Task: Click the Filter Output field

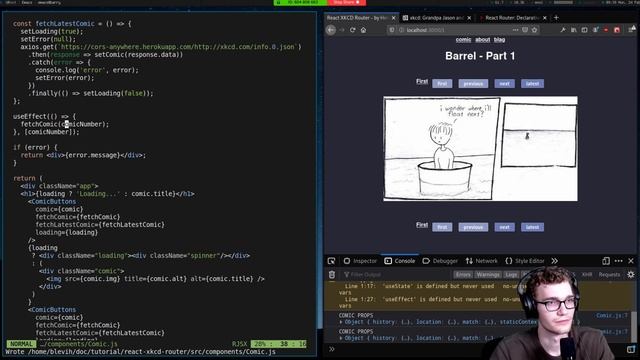Action: tap(396, 275)
